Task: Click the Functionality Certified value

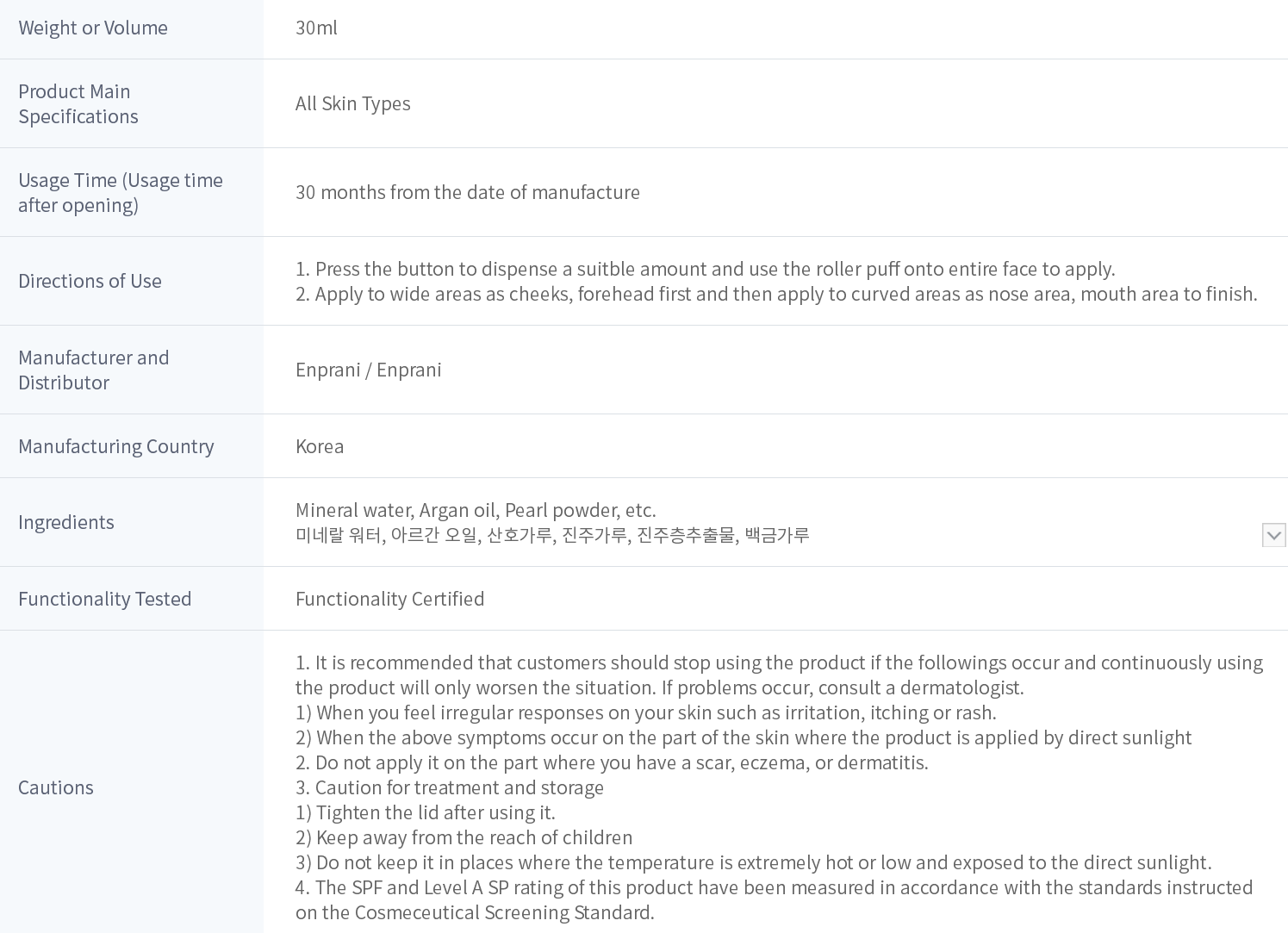Action: (x=389, y=599)
